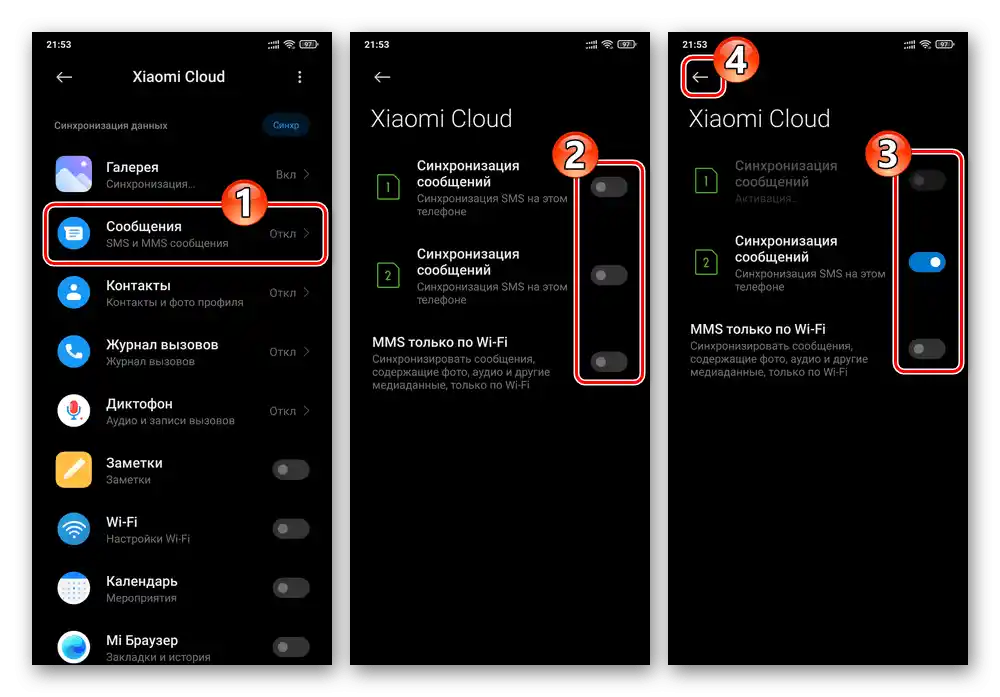
Task: Expand Диктофон chevron next to Откл
Action: (307, 411)
